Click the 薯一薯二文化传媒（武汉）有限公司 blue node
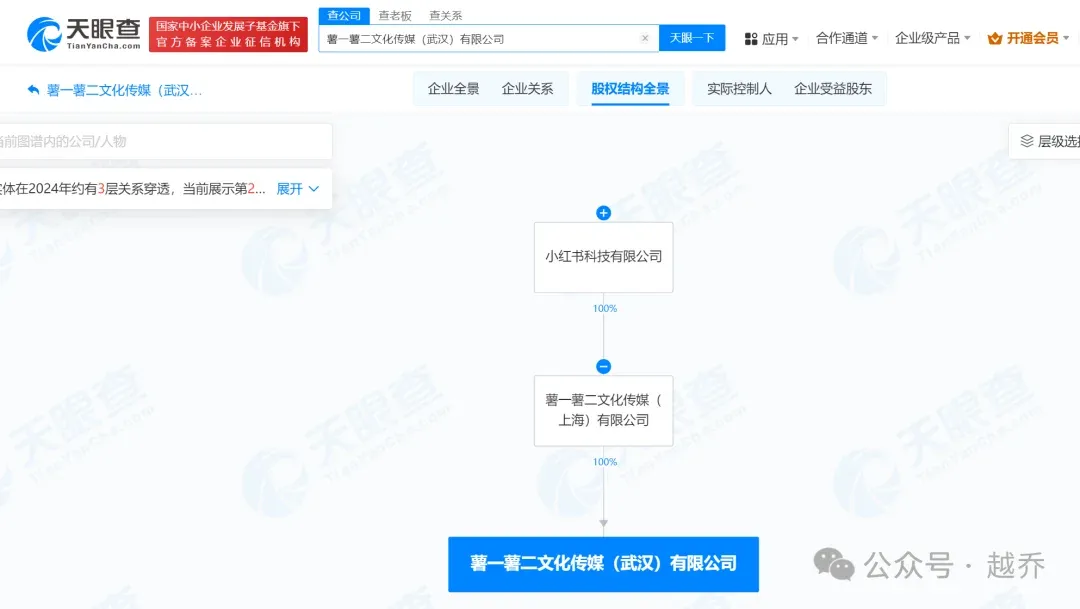 pyautogui.click(x=603, y=564)
